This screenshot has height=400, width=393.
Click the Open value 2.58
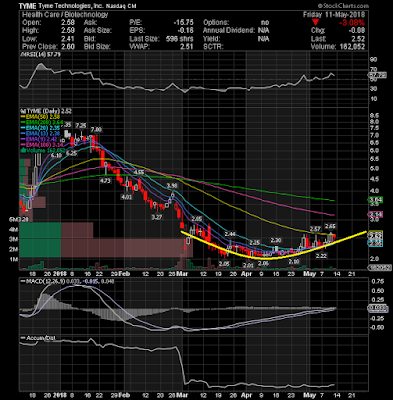click(68, 23)
